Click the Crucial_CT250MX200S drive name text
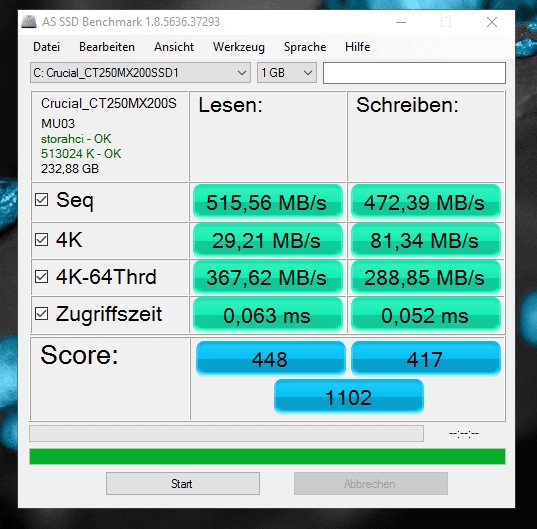537x529 pixels. [109, 103]
